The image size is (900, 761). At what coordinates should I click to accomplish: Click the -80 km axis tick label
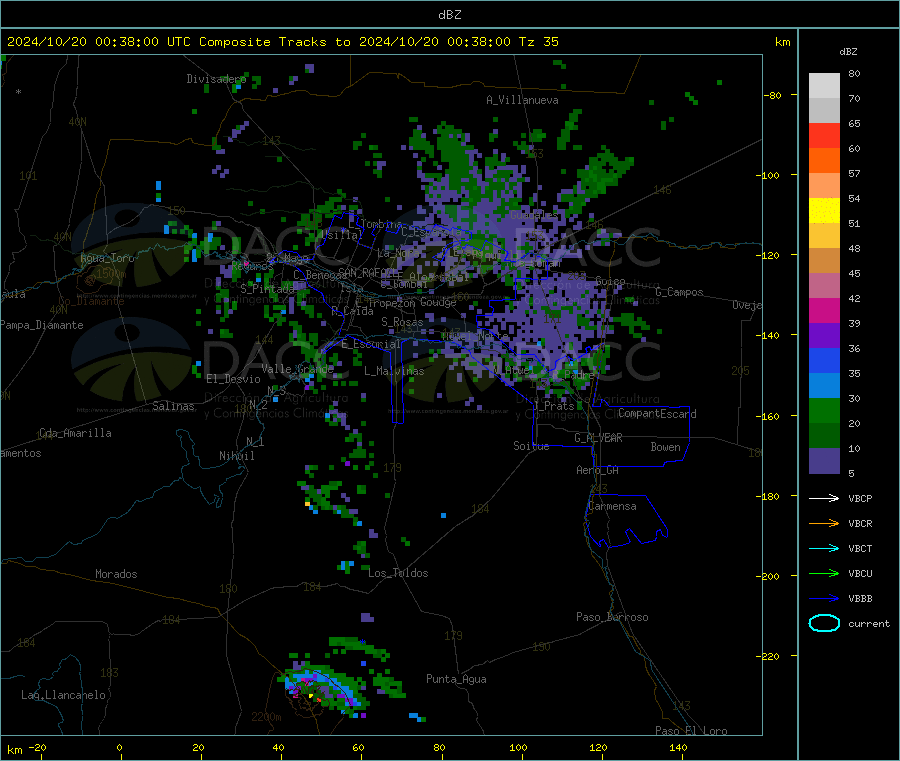point(773,95)
